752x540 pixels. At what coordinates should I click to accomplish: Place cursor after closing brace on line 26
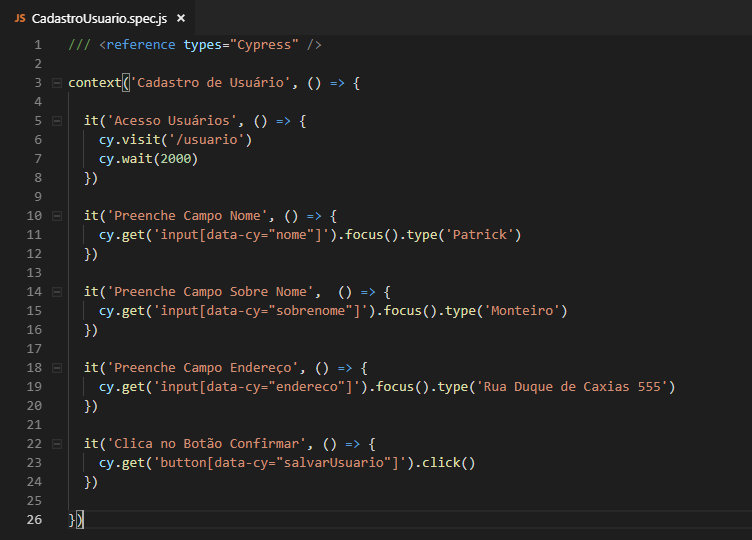click(84, 520)
